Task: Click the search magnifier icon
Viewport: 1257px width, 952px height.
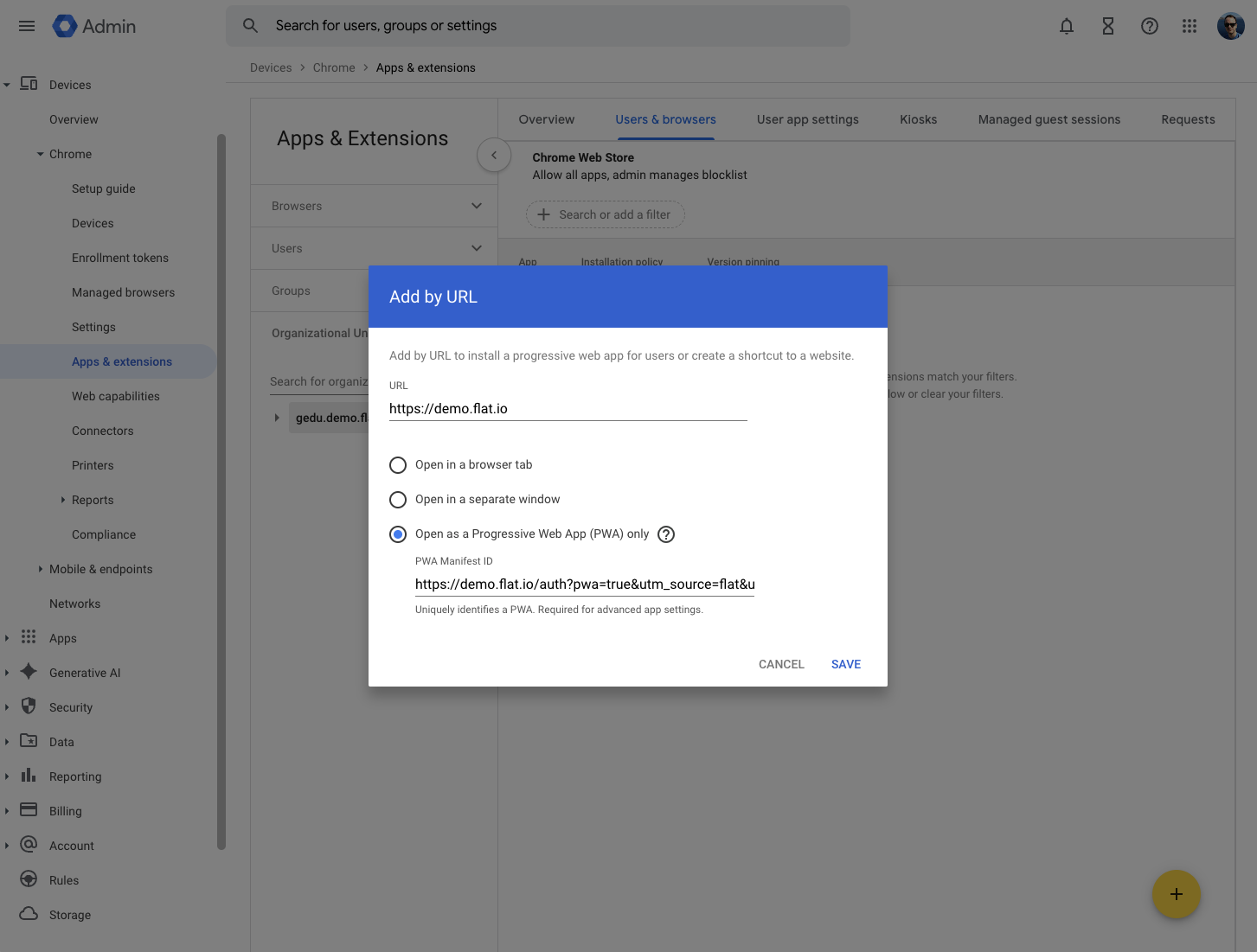Action: 250,26
